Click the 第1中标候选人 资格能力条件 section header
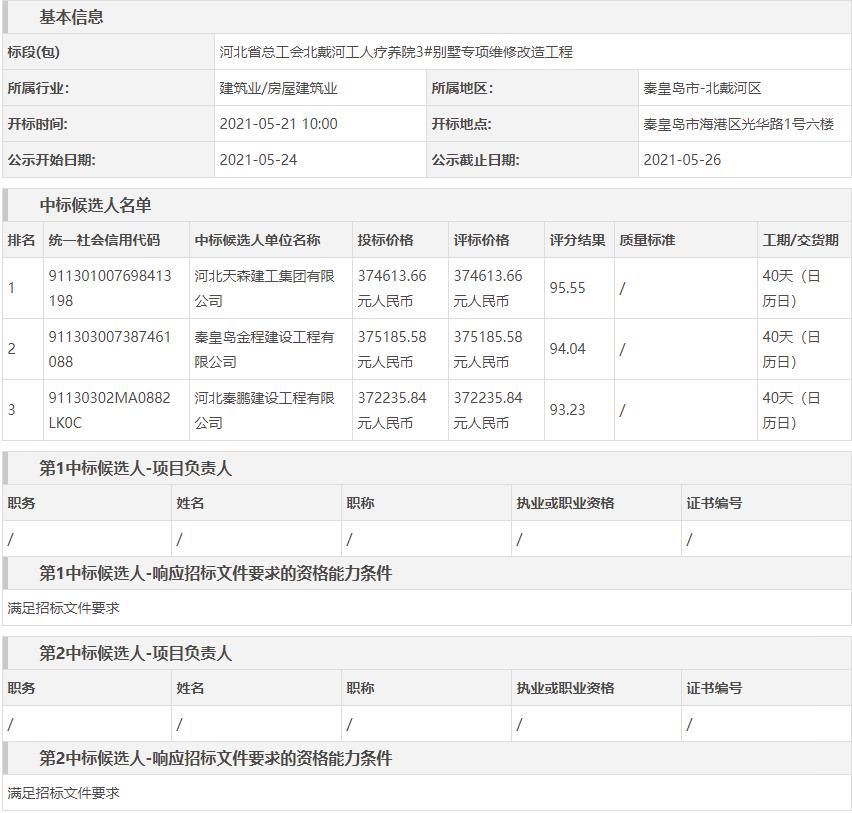The width and height of the screenshot is (852, 813). coord(215,573)
